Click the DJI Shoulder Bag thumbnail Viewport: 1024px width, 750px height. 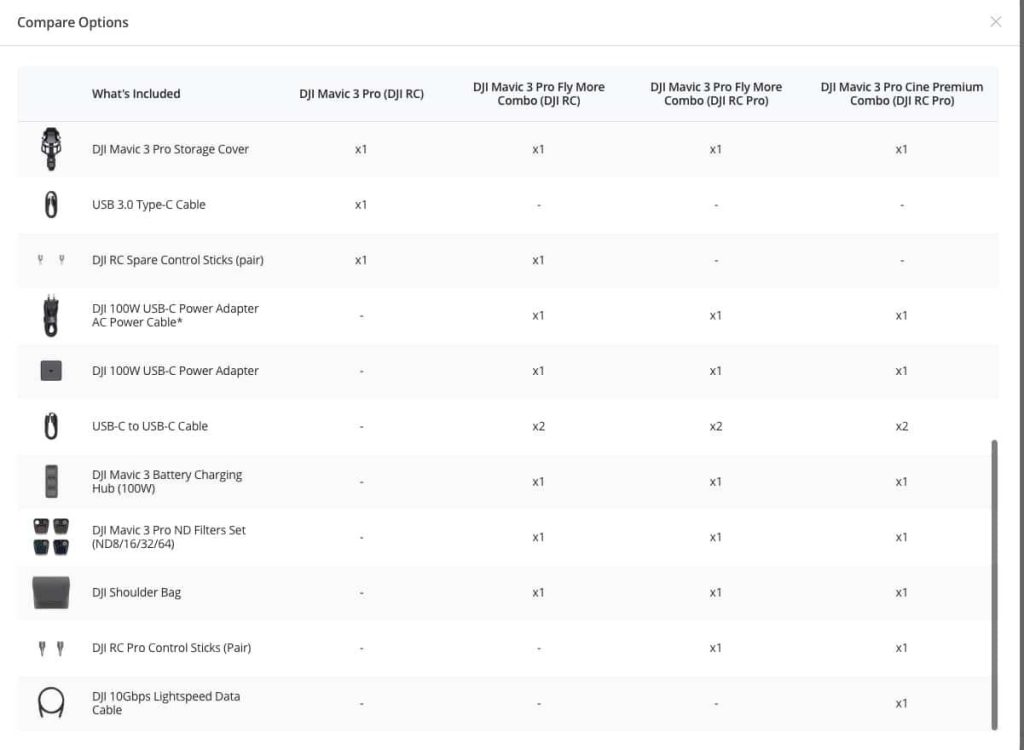tap(51, 592)
